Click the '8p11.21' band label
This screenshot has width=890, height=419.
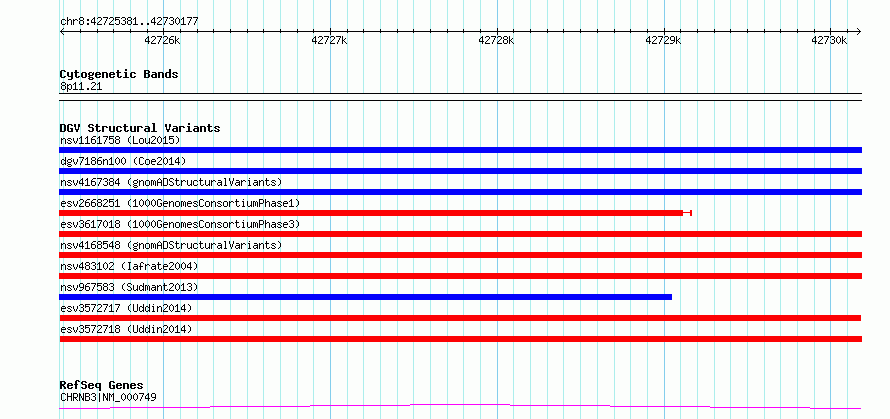81,87
